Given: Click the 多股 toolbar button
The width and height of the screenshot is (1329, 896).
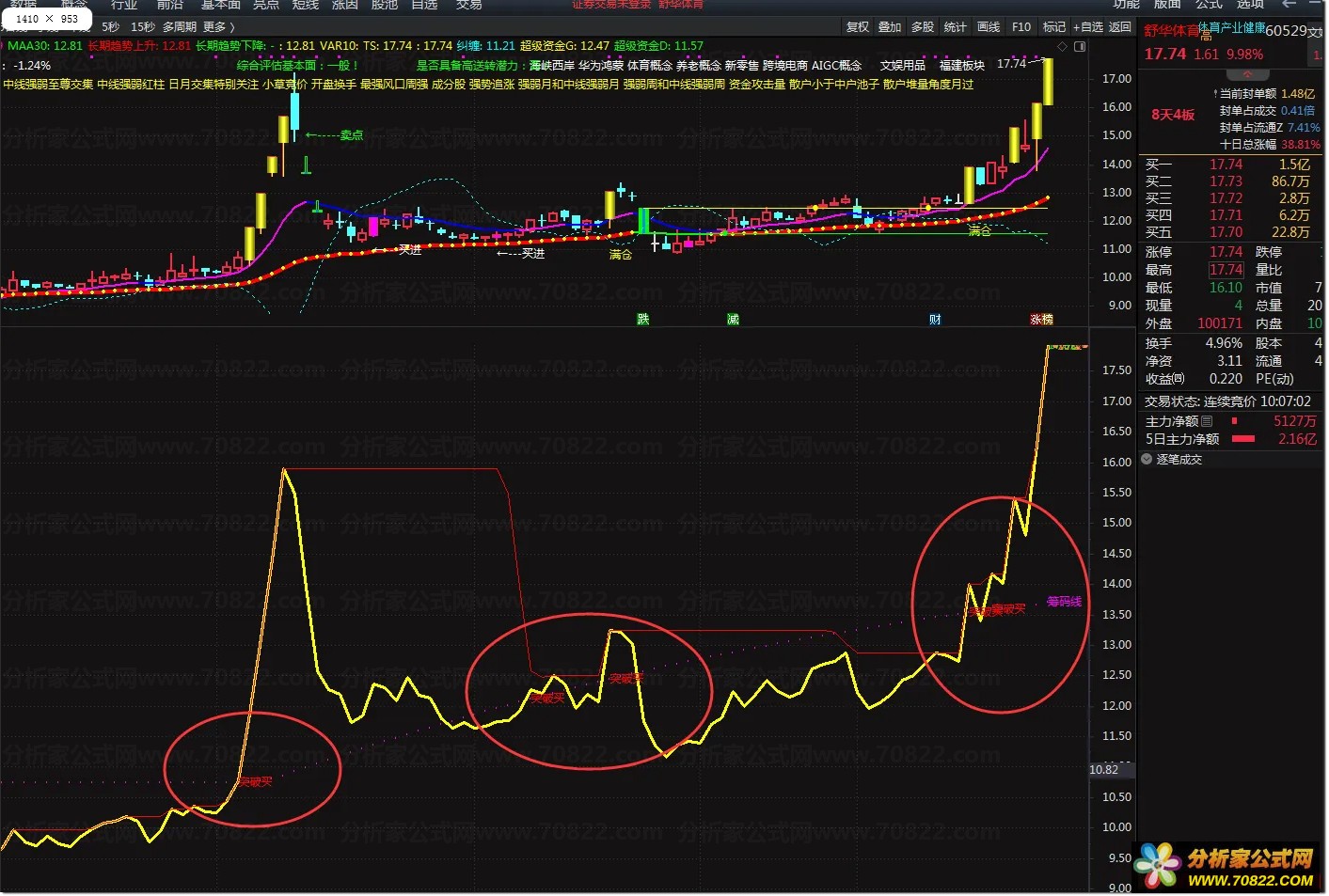Looking at the screenshot, I should click(x=923, y=27).
